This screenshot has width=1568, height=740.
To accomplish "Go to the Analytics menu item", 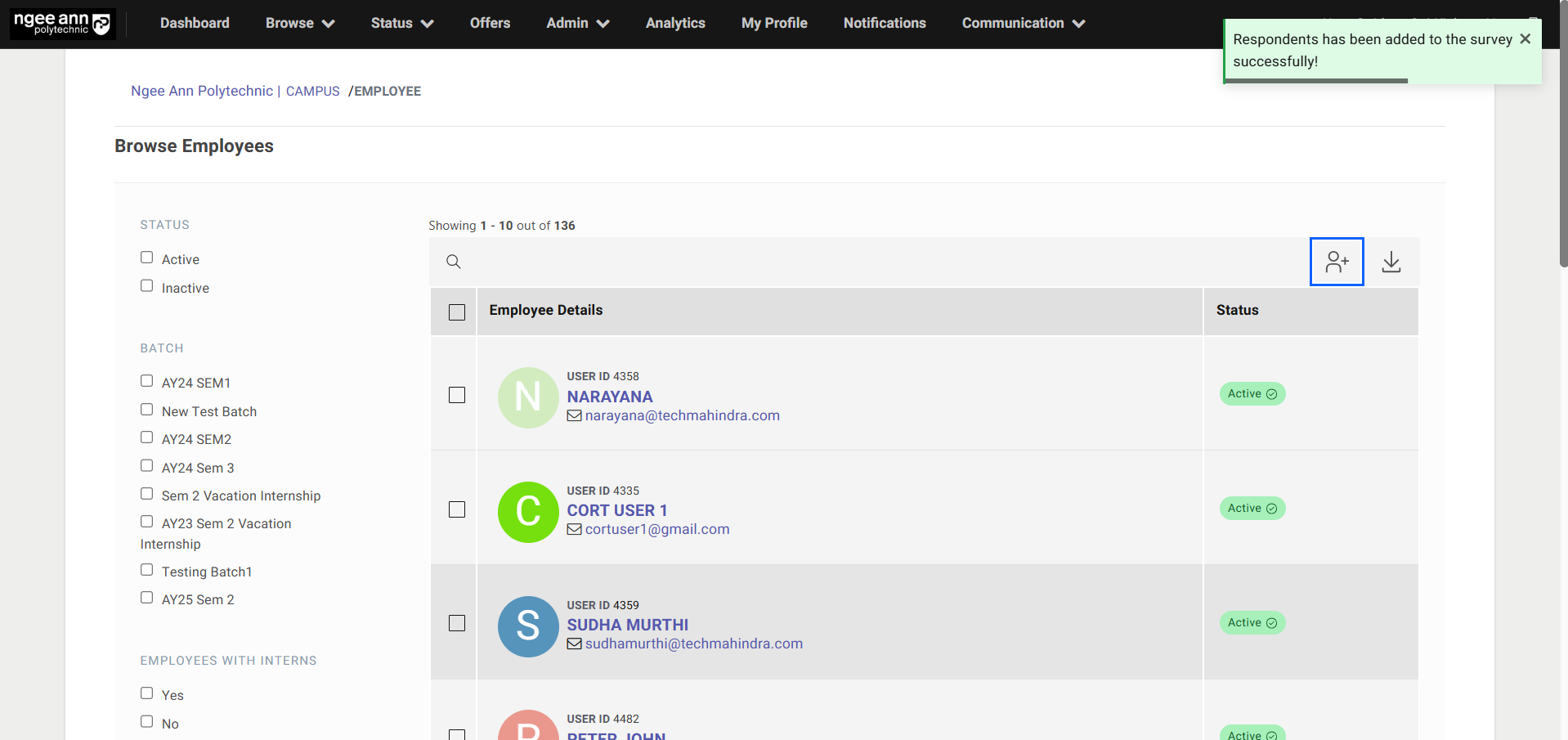I will click(x=675, y=23).
